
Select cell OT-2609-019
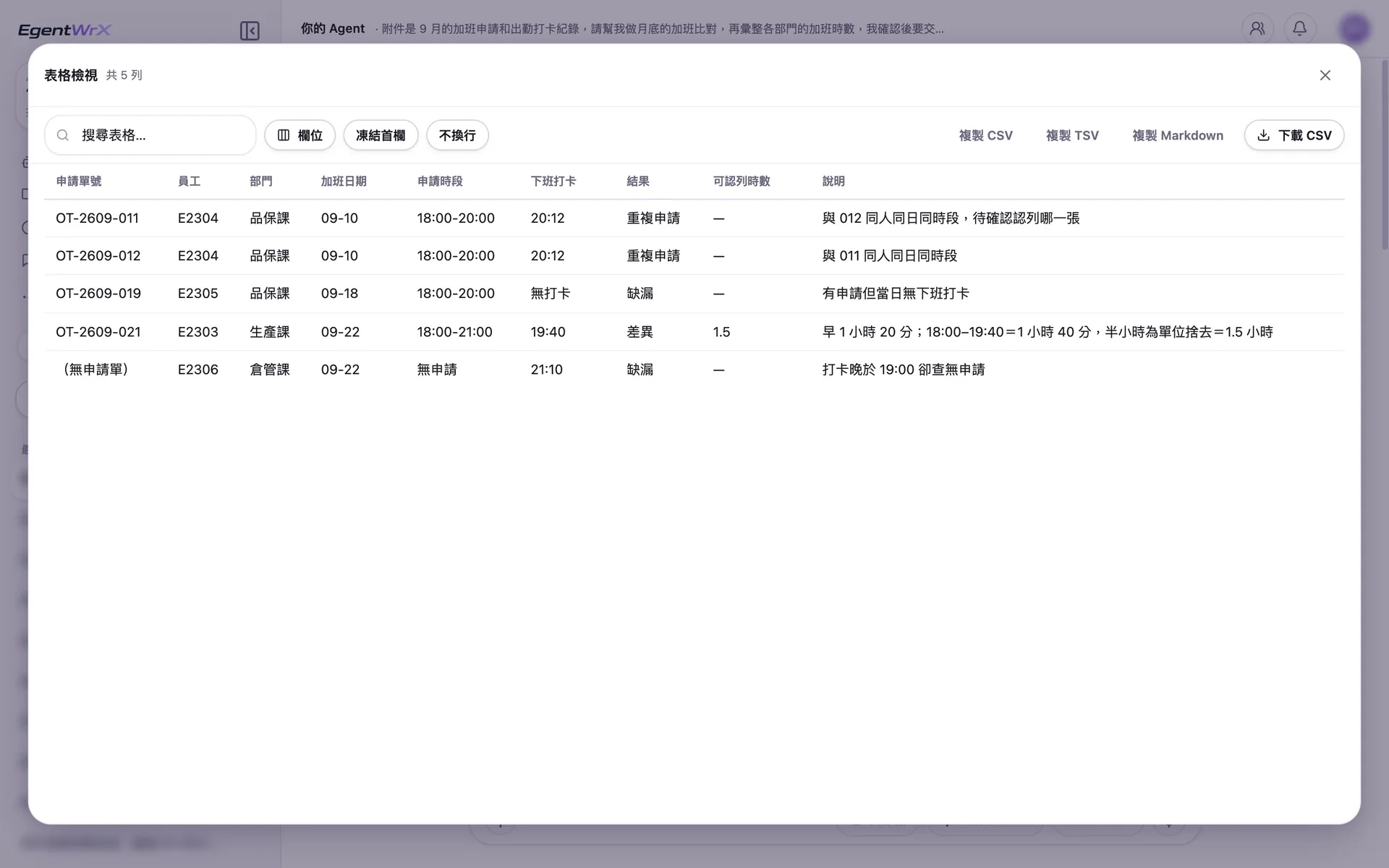point(98,294)
